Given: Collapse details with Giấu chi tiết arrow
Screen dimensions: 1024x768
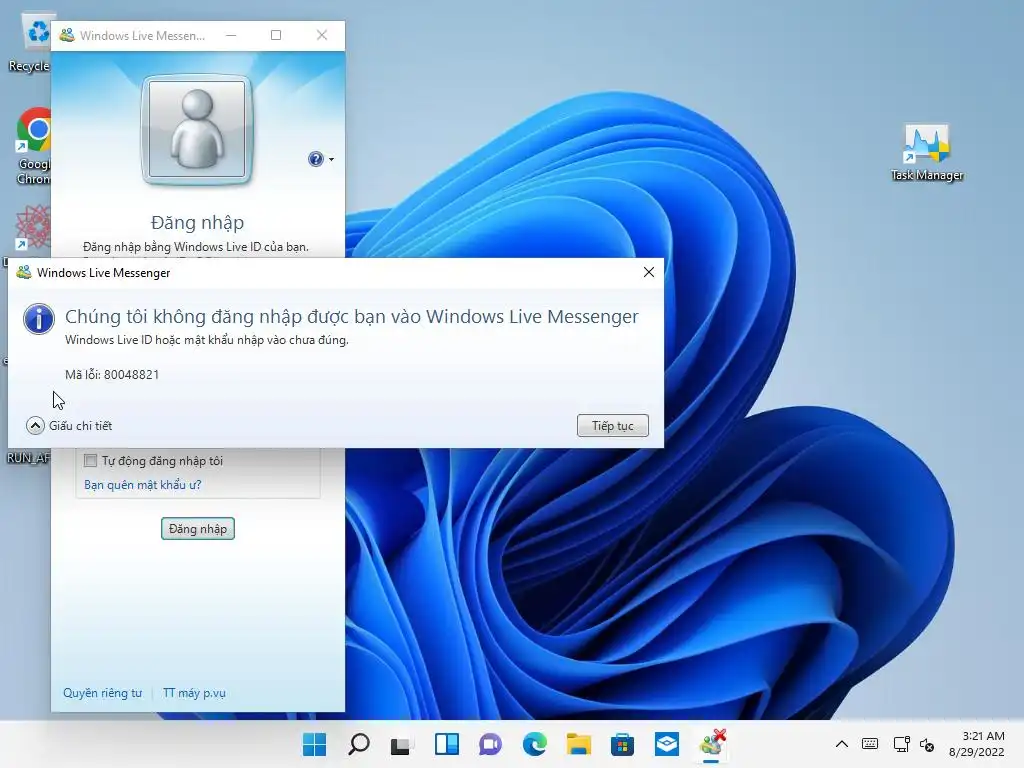Looking at the screenshot, I should 35,426.
